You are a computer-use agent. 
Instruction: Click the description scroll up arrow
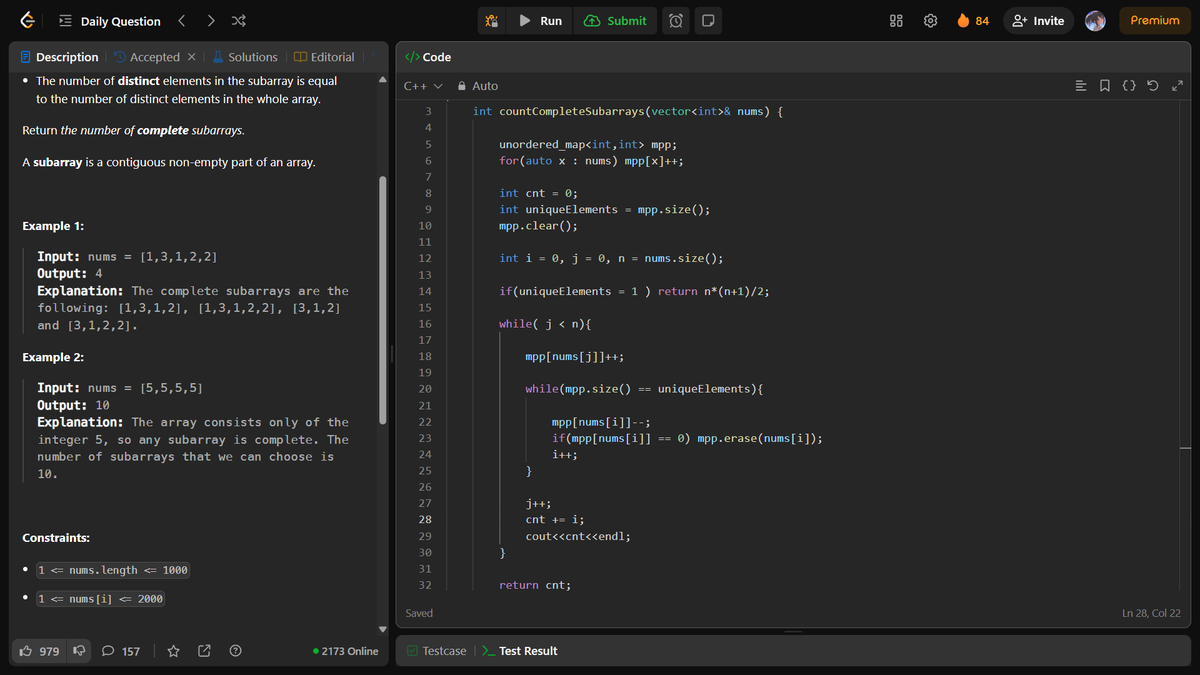point(381,81)
